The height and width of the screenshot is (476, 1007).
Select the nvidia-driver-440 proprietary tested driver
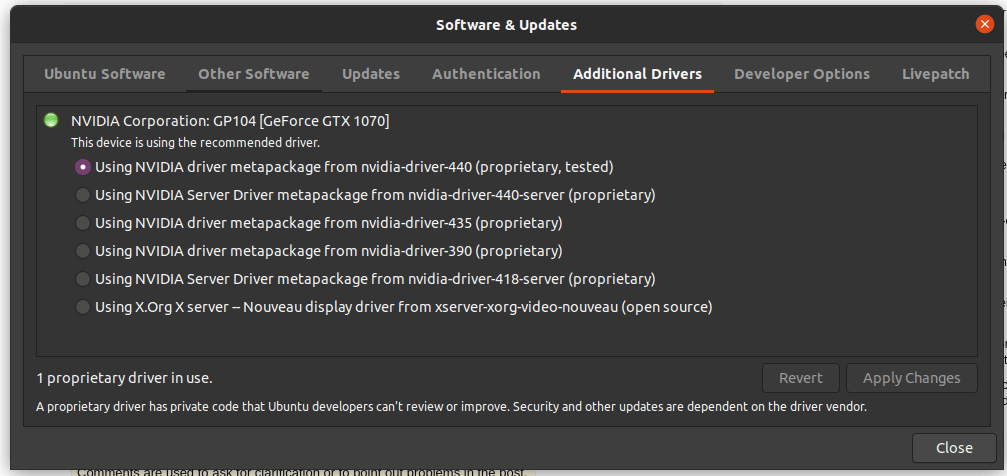click(84, 167)
